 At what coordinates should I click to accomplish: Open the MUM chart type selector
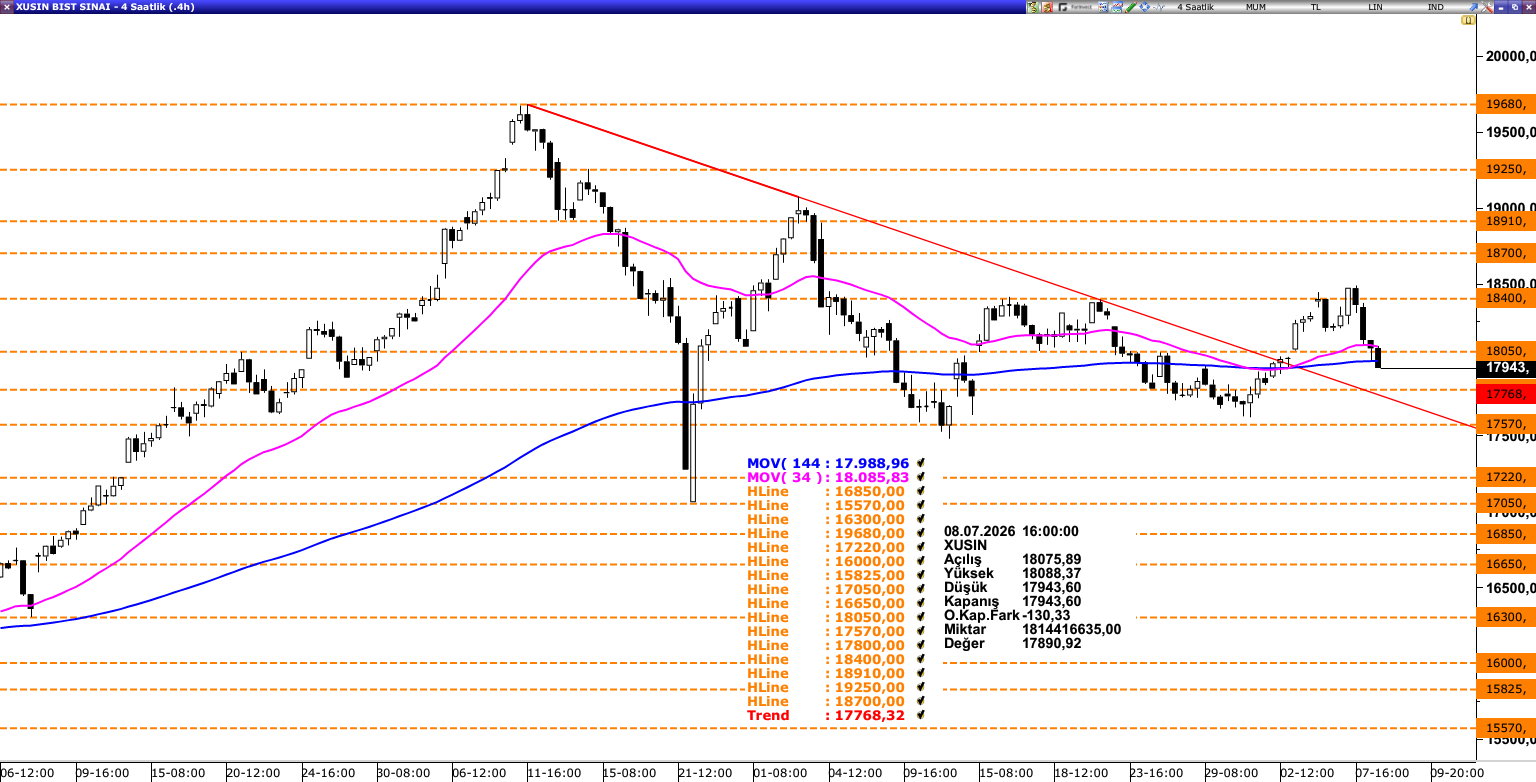click(1256, 7)
